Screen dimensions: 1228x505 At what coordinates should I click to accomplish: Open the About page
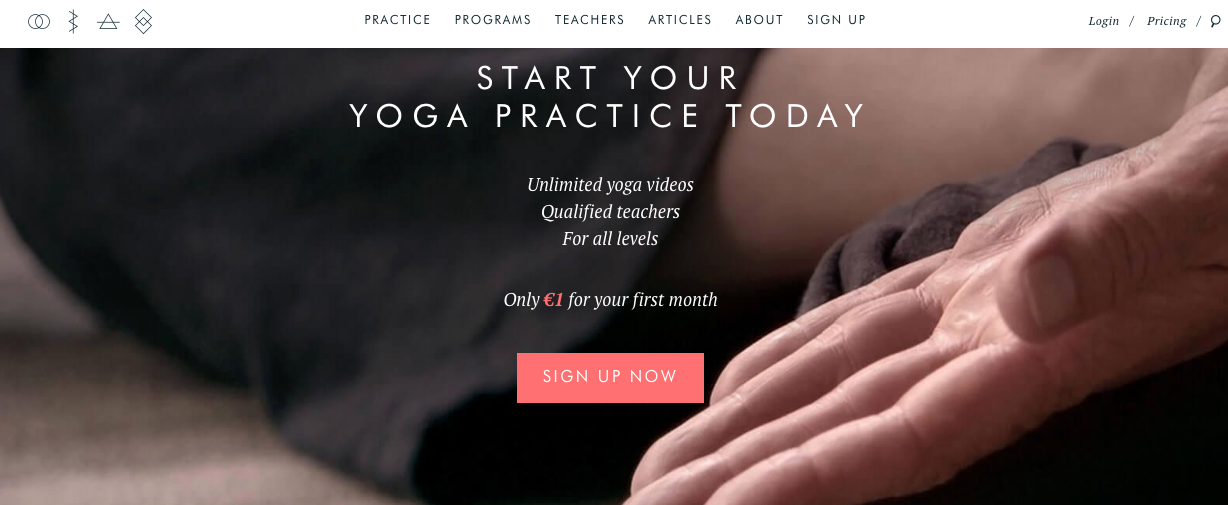760,20
